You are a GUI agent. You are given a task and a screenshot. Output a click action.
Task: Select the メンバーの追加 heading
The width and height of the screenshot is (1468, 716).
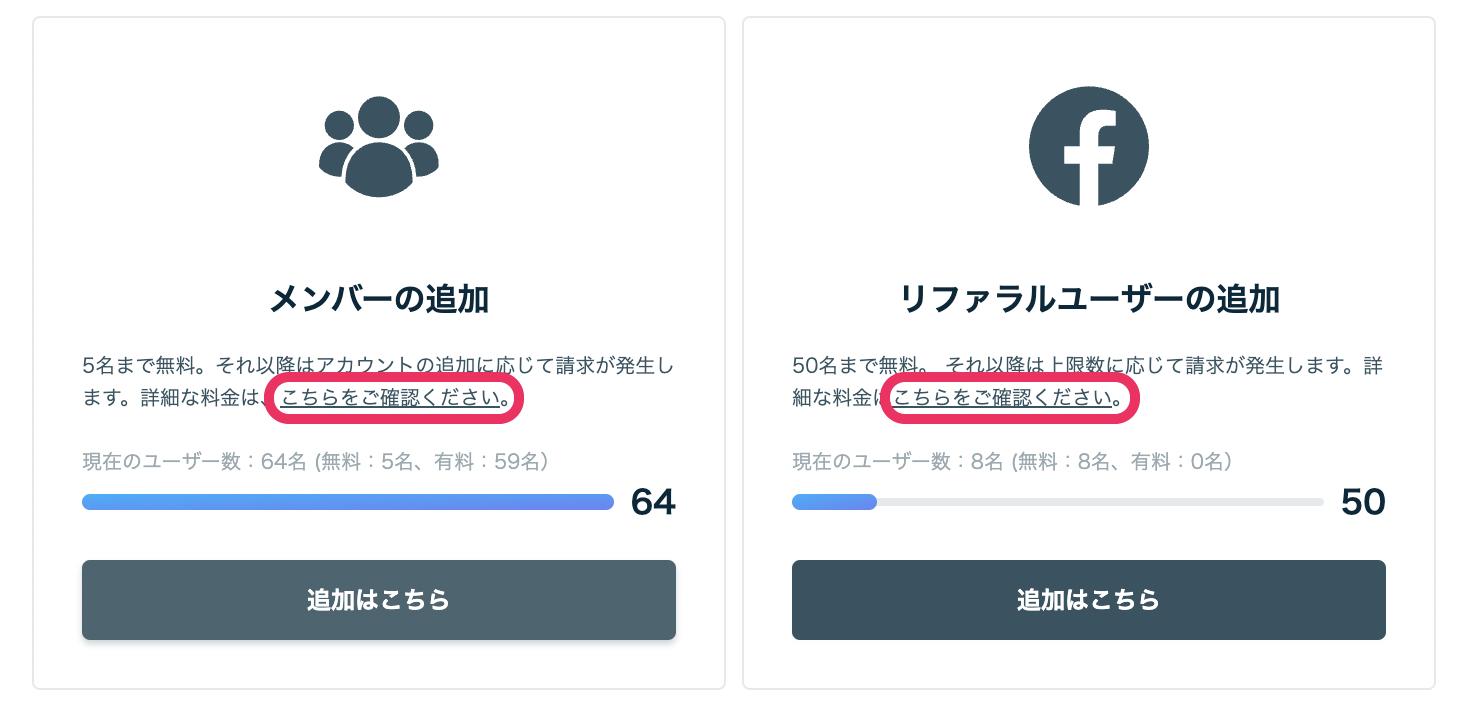coord(379,299)
